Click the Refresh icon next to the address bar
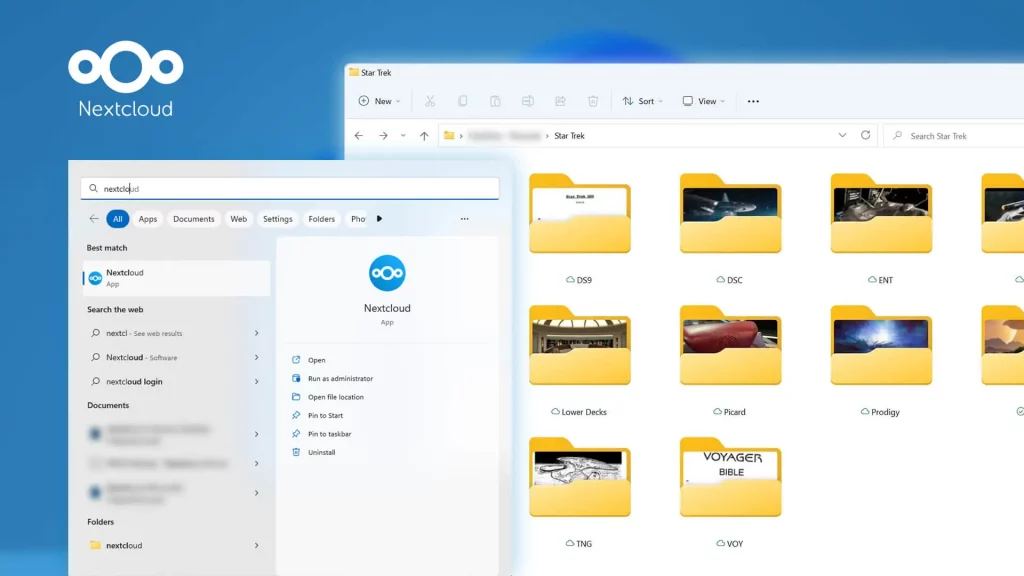Viewport: 1024px width, 576px height. pyautogui.click(x=866, y=135)
